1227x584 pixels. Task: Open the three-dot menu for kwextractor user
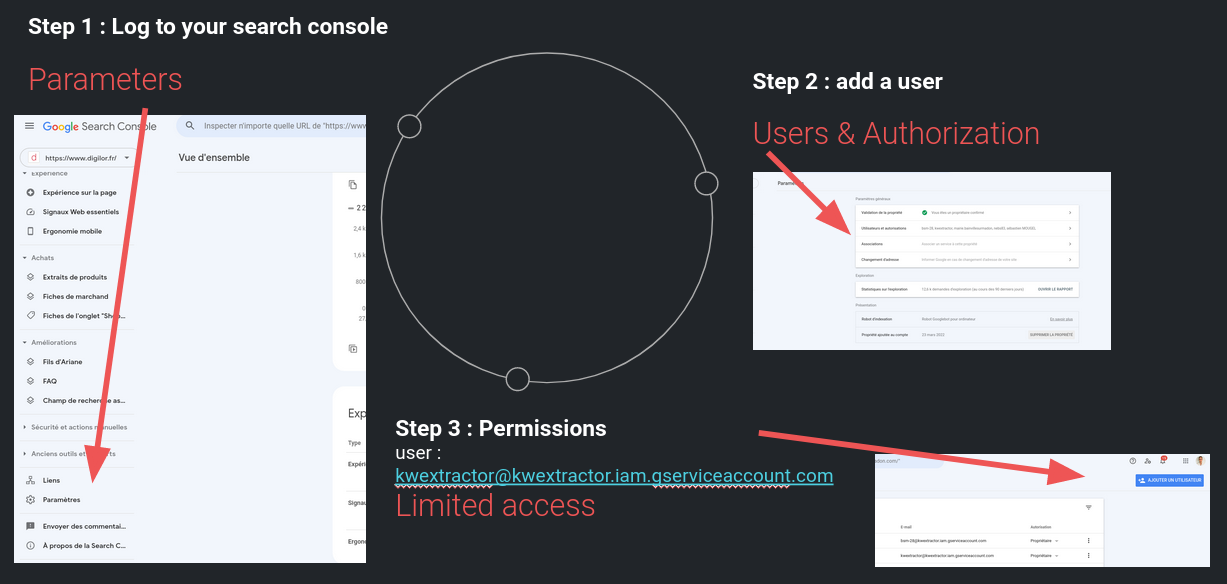(x=1088, y=555)
